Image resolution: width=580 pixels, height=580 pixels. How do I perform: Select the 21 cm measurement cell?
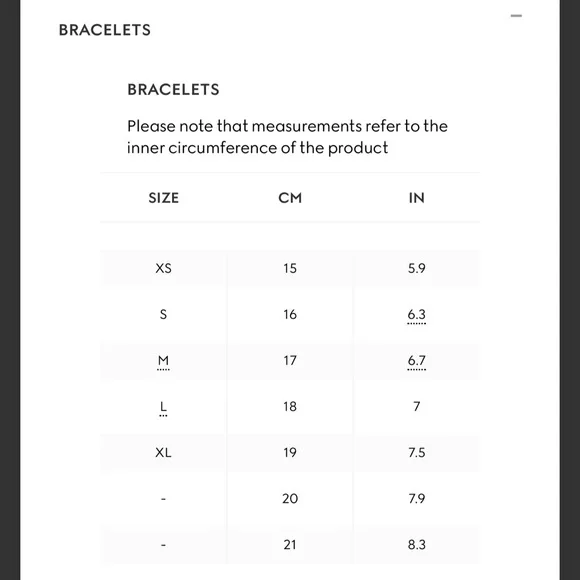[x=290, y=545]
